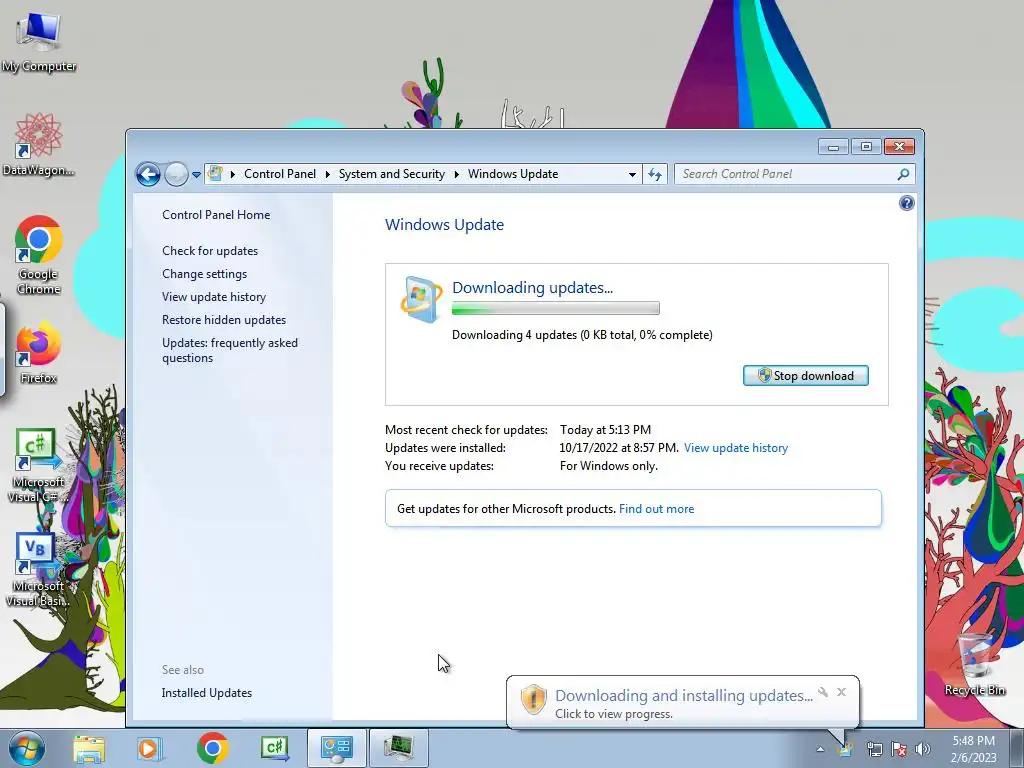Select Microsoft Visual Basic desktop shortcut
1024x768 pixels.
(x=39, y=571)
